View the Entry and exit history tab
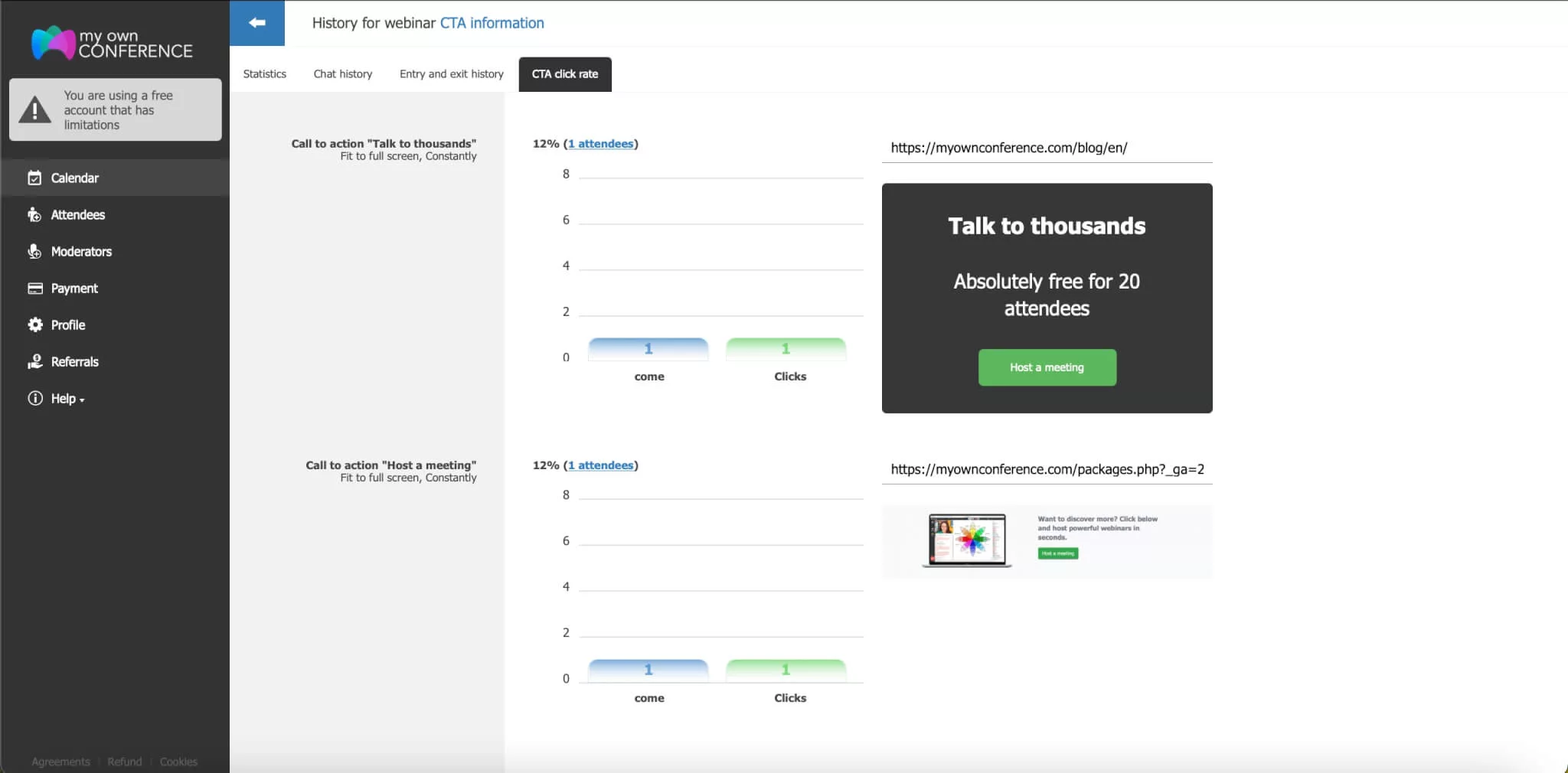This screenshot has height=773, width=1568. (450, 73)
